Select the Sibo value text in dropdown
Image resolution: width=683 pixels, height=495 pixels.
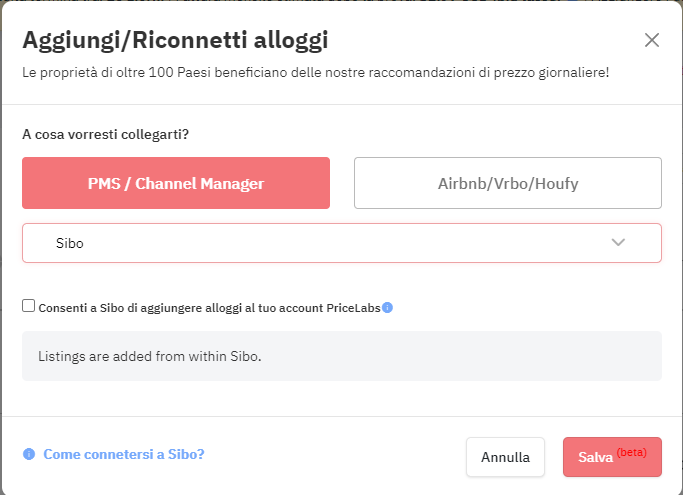pos(70,243)
